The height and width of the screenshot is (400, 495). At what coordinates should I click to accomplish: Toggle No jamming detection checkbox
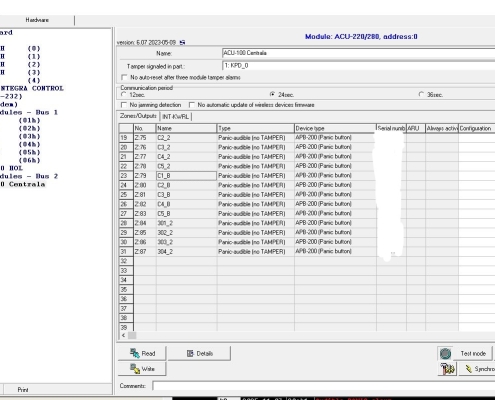tap(124, 105)
